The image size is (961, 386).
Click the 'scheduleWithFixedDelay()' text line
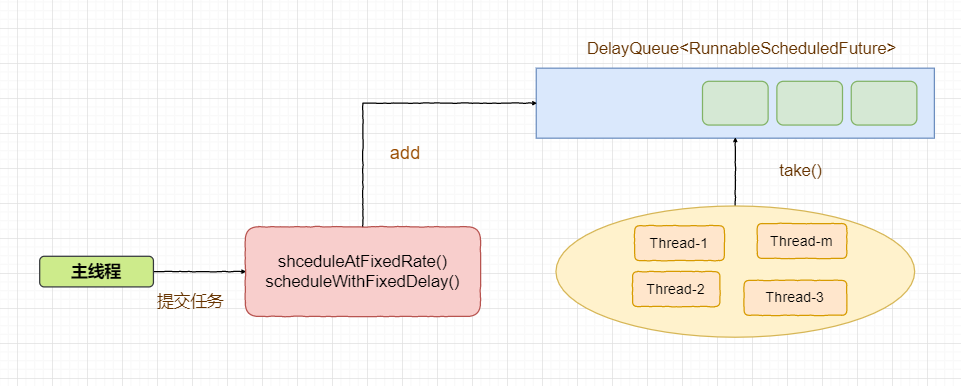[362, 282]
